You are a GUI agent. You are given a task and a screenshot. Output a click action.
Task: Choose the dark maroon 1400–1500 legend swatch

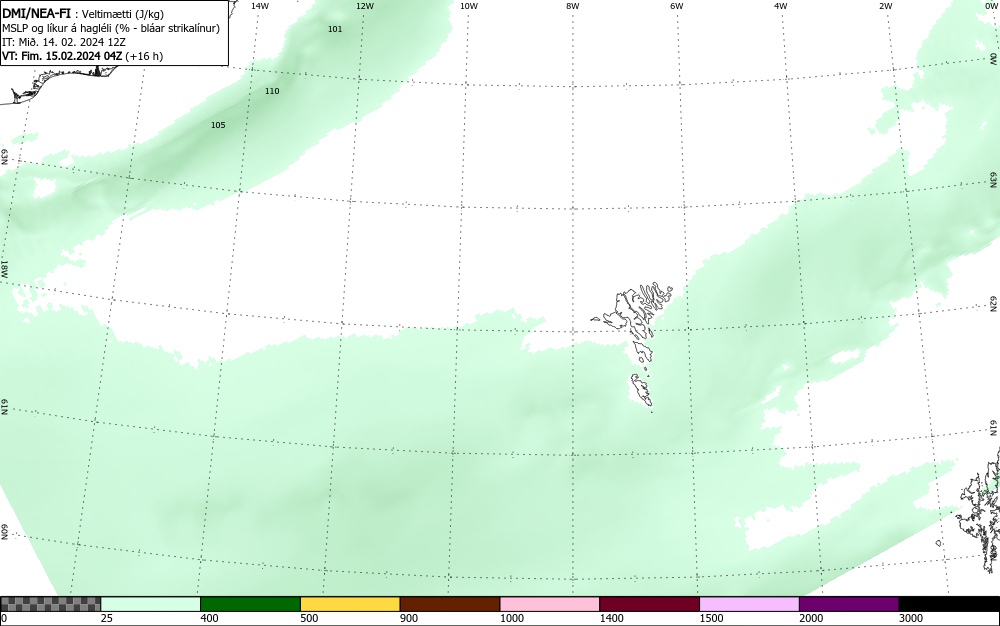[649, 604]
